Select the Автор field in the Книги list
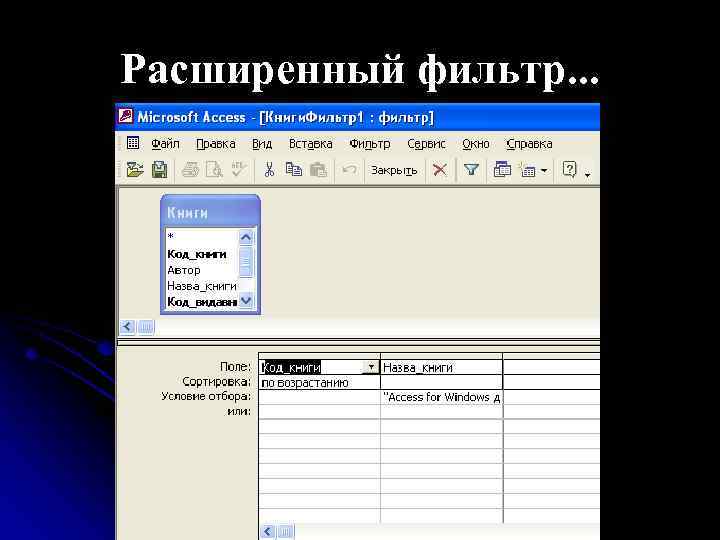Viewport: 720px width, 540px height. 202,270
